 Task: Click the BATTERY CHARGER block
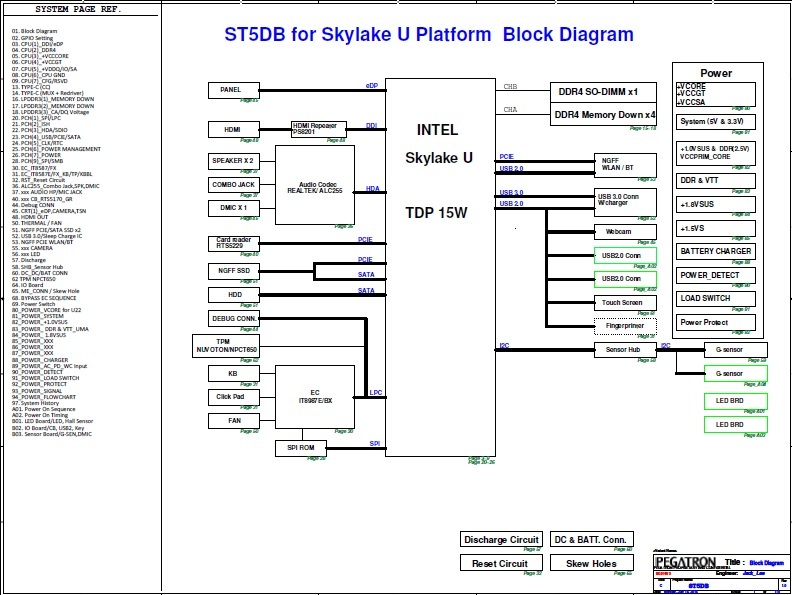[x=716, y=252]
